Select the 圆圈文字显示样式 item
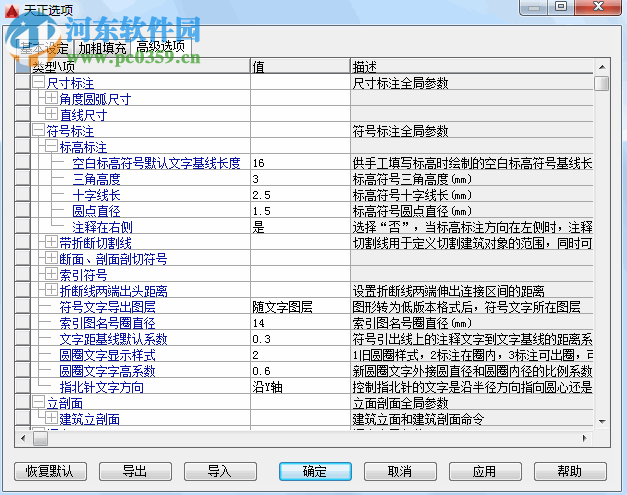Viewport: 627px width, 495px height. click(x=108, y=355)
